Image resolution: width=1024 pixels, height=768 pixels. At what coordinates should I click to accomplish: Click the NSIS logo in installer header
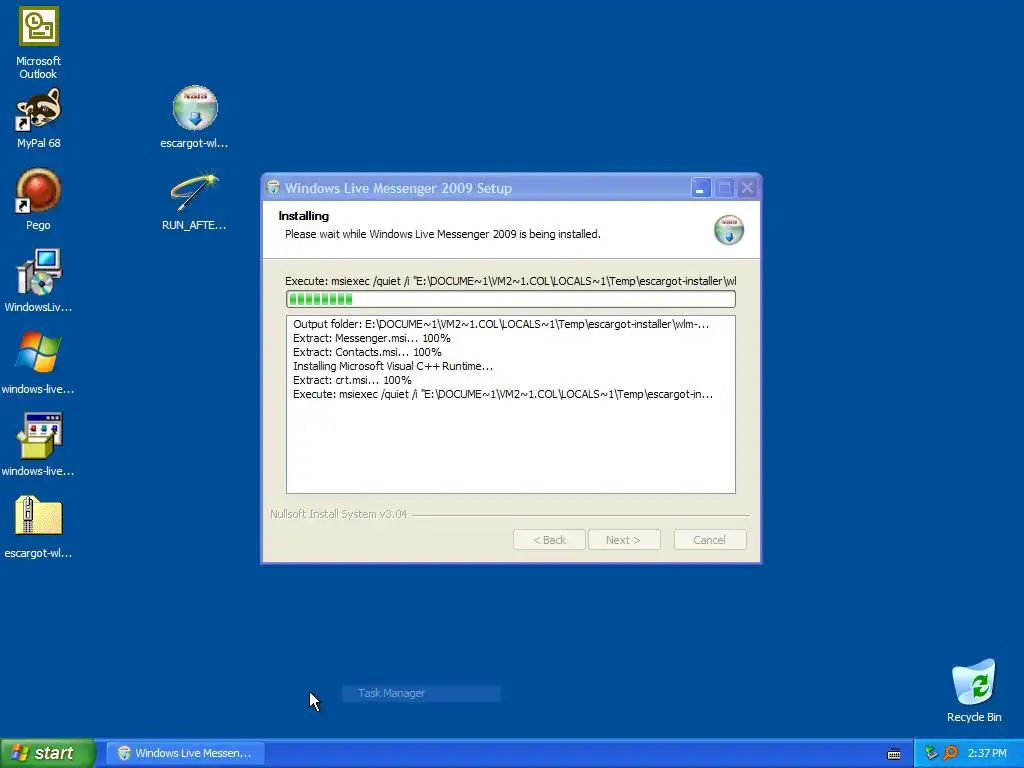(x=729, y=230)
